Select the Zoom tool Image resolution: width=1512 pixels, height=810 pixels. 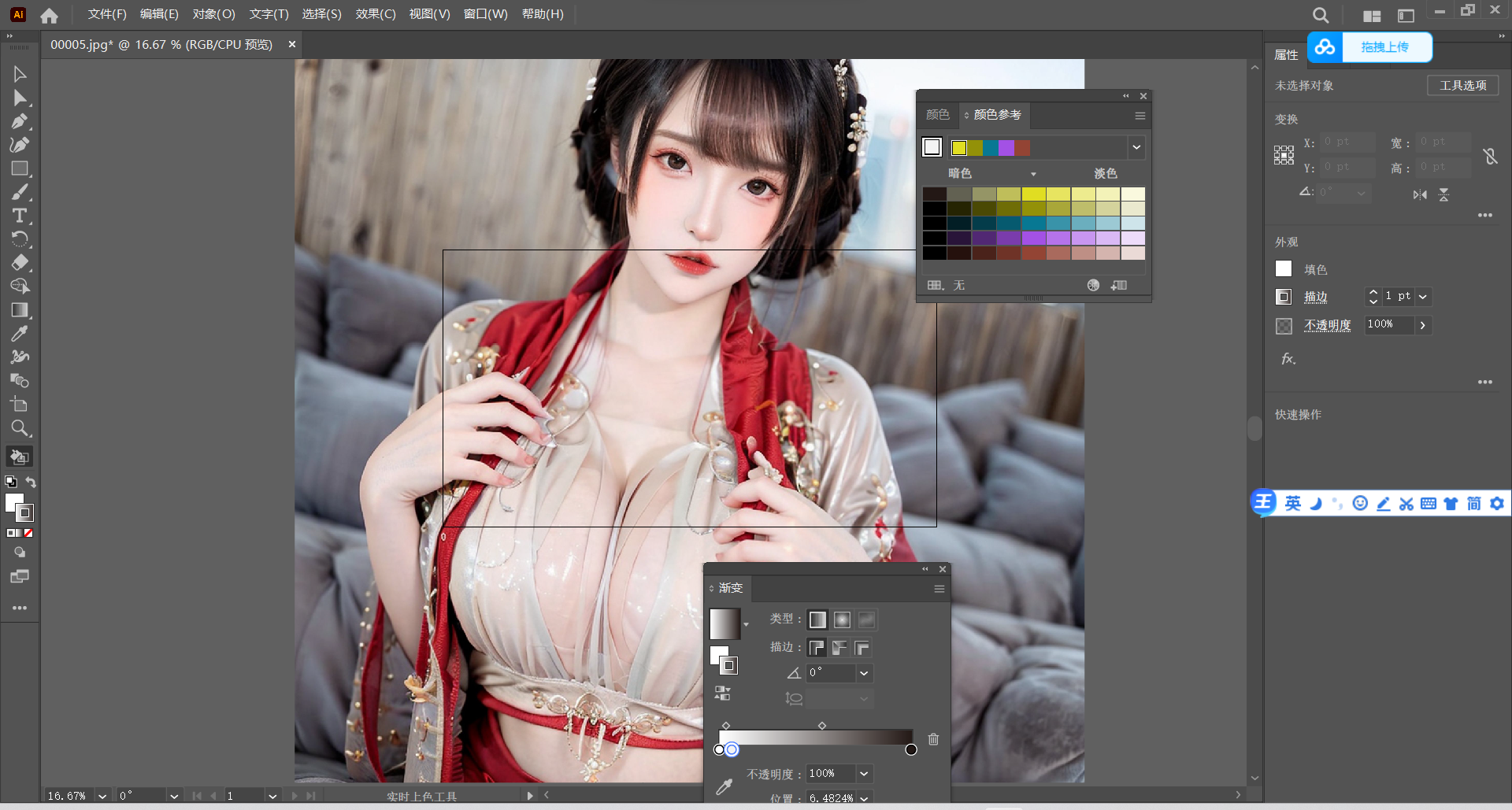click(x=20, y=428)
